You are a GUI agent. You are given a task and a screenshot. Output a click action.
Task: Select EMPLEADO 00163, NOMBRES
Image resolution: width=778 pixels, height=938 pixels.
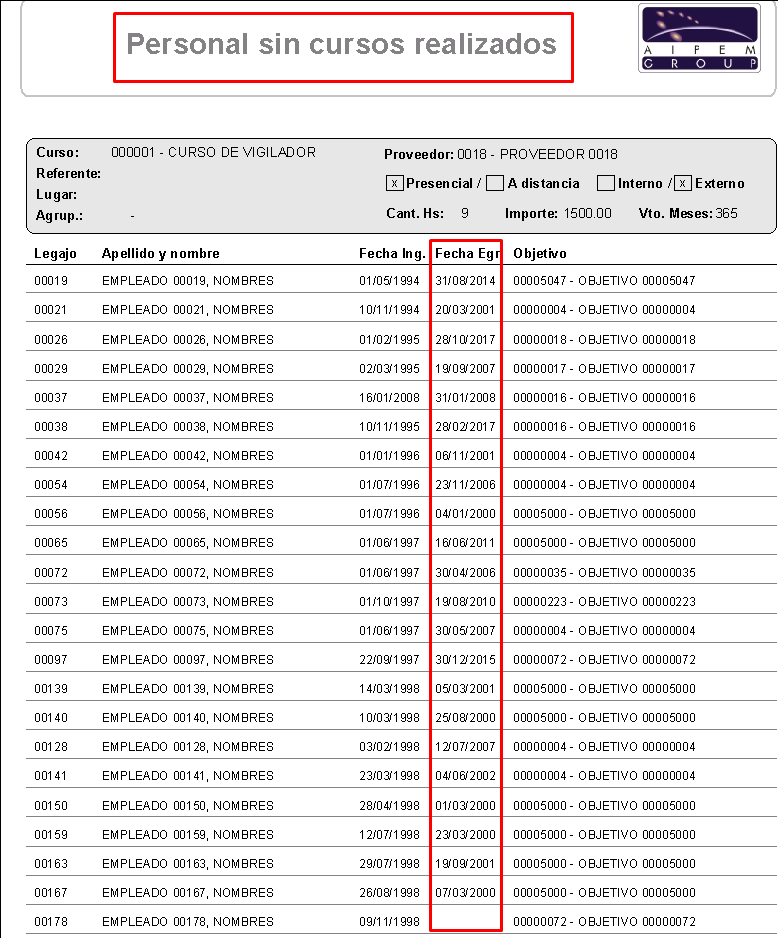pos(188,864)
